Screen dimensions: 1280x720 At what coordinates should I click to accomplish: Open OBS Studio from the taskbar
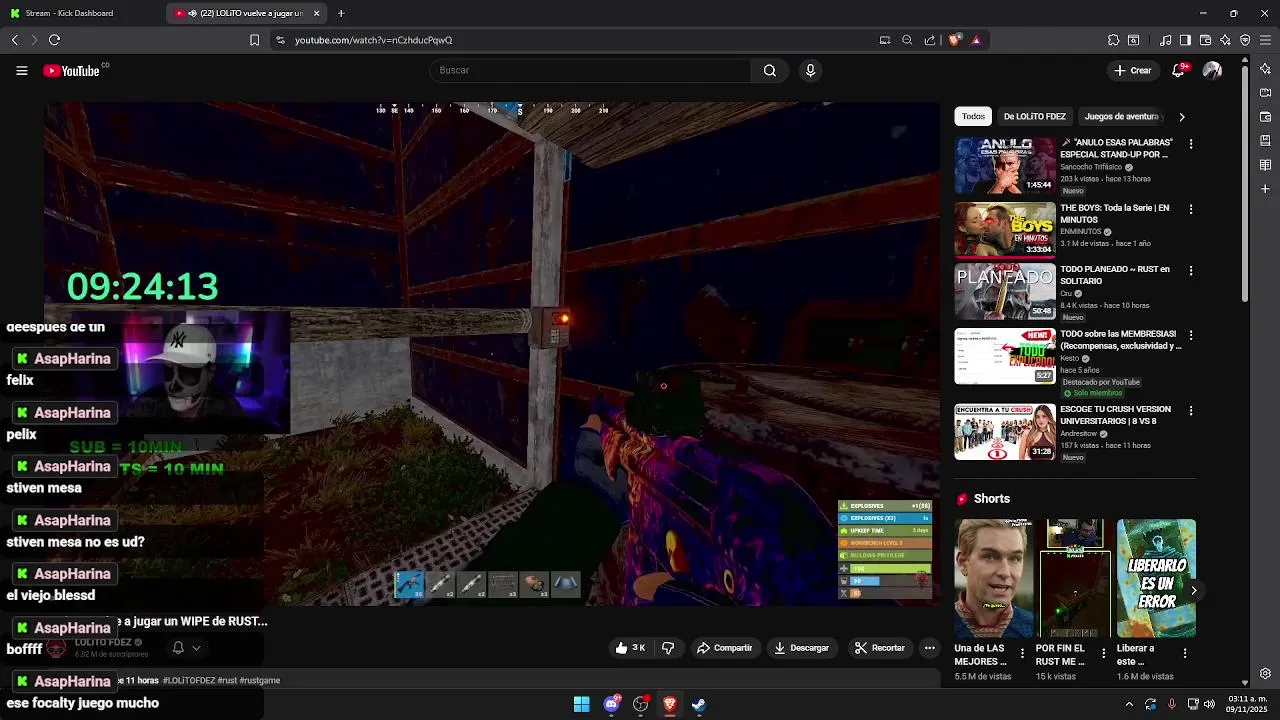click(x=641, y=704)
